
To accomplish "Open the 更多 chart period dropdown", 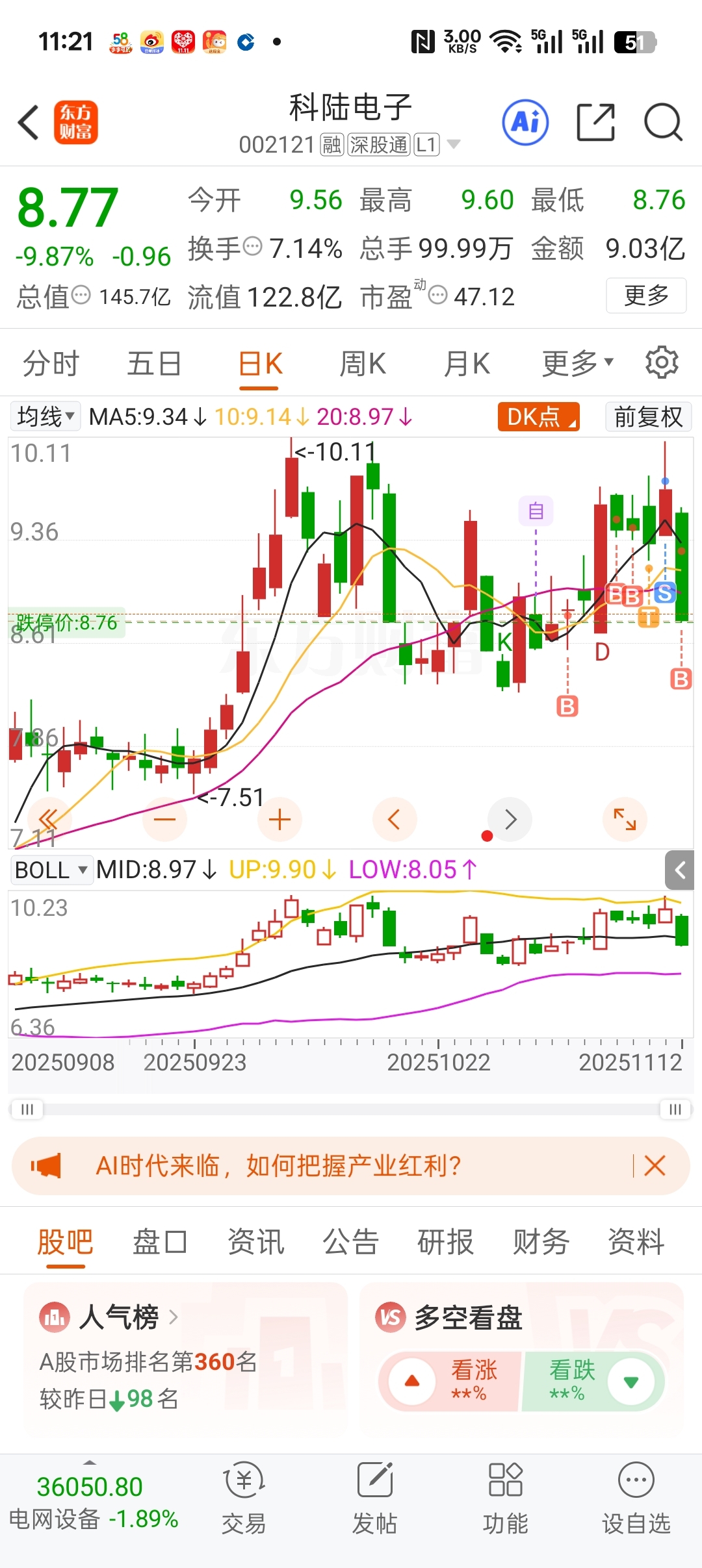I will 578,362.
